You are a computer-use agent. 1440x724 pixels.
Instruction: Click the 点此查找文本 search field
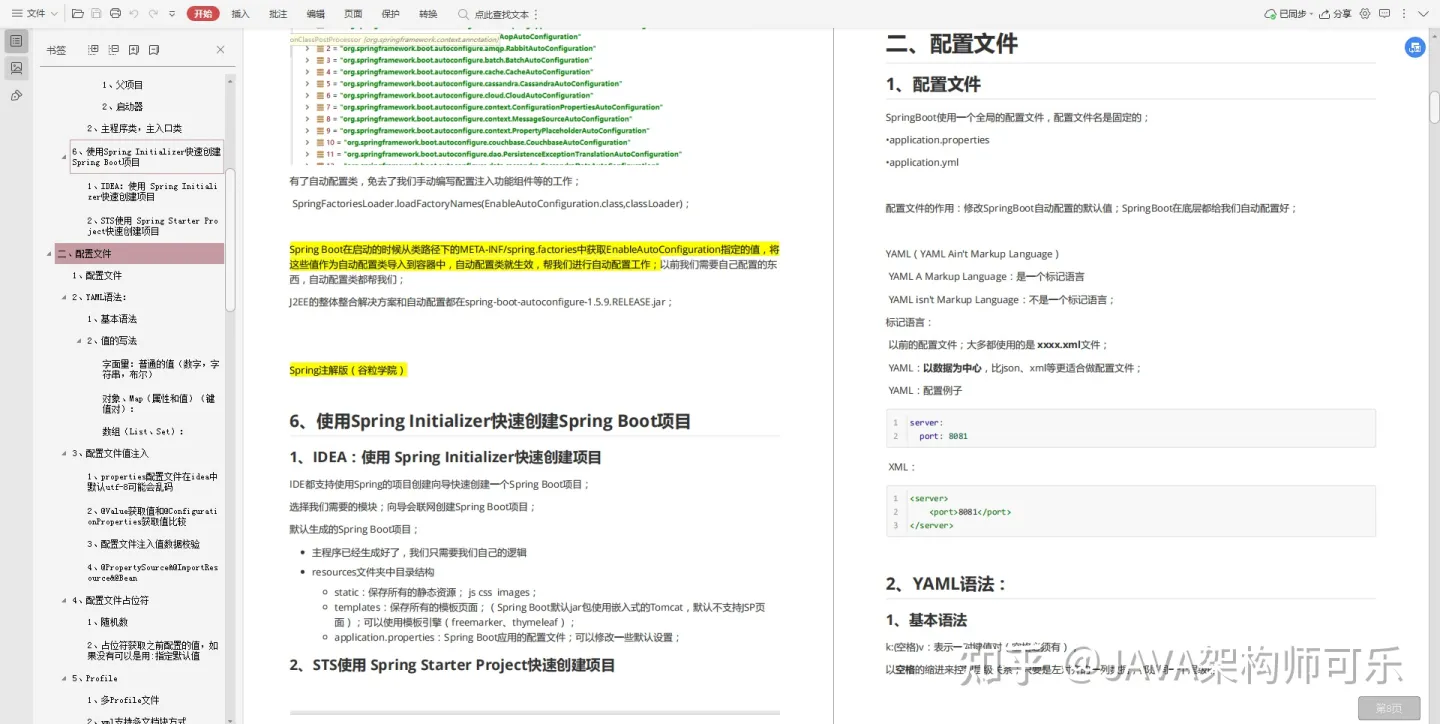[503, 14]
